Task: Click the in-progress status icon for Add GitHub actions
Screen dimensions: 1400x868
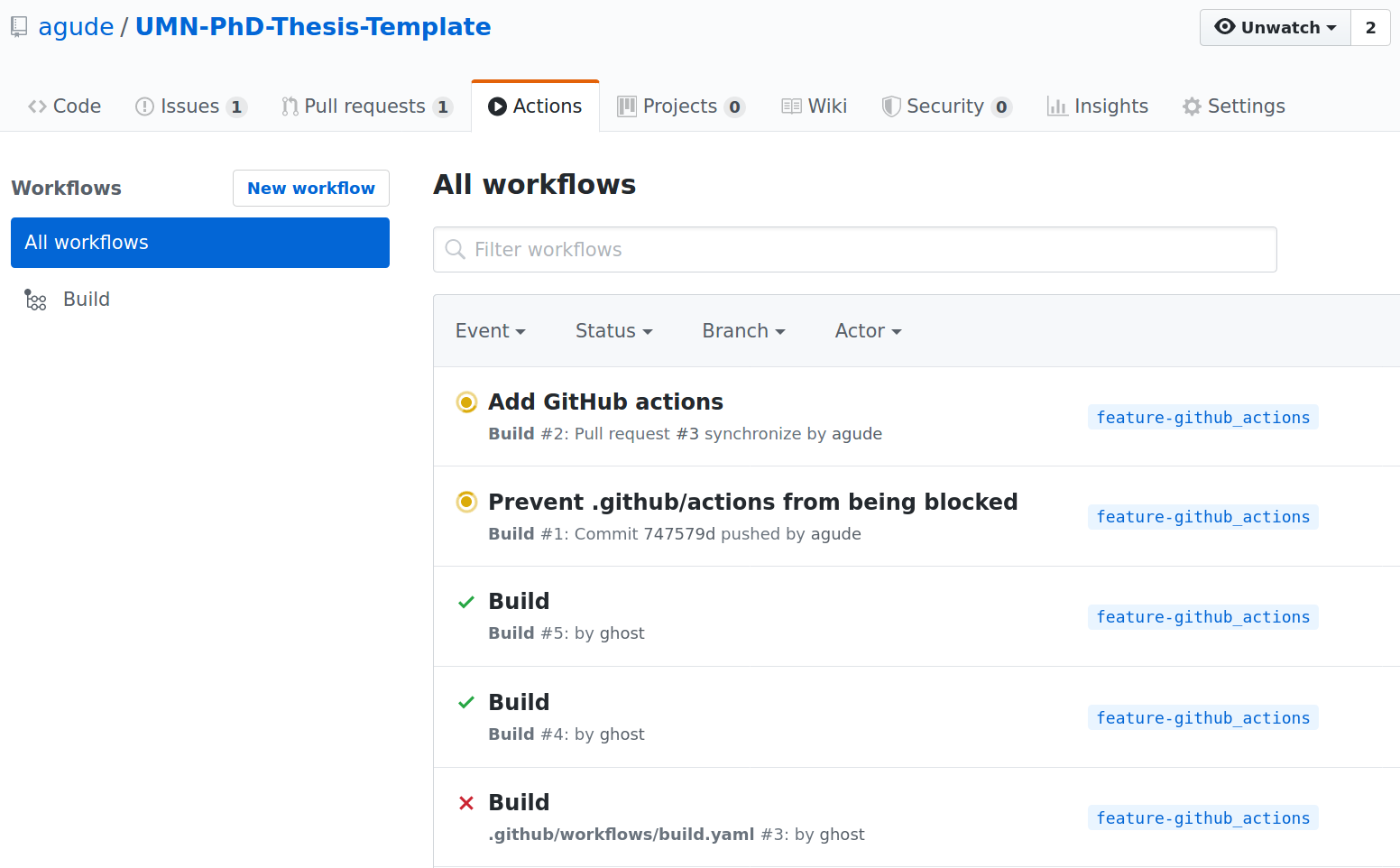Action: coord(466,402)
